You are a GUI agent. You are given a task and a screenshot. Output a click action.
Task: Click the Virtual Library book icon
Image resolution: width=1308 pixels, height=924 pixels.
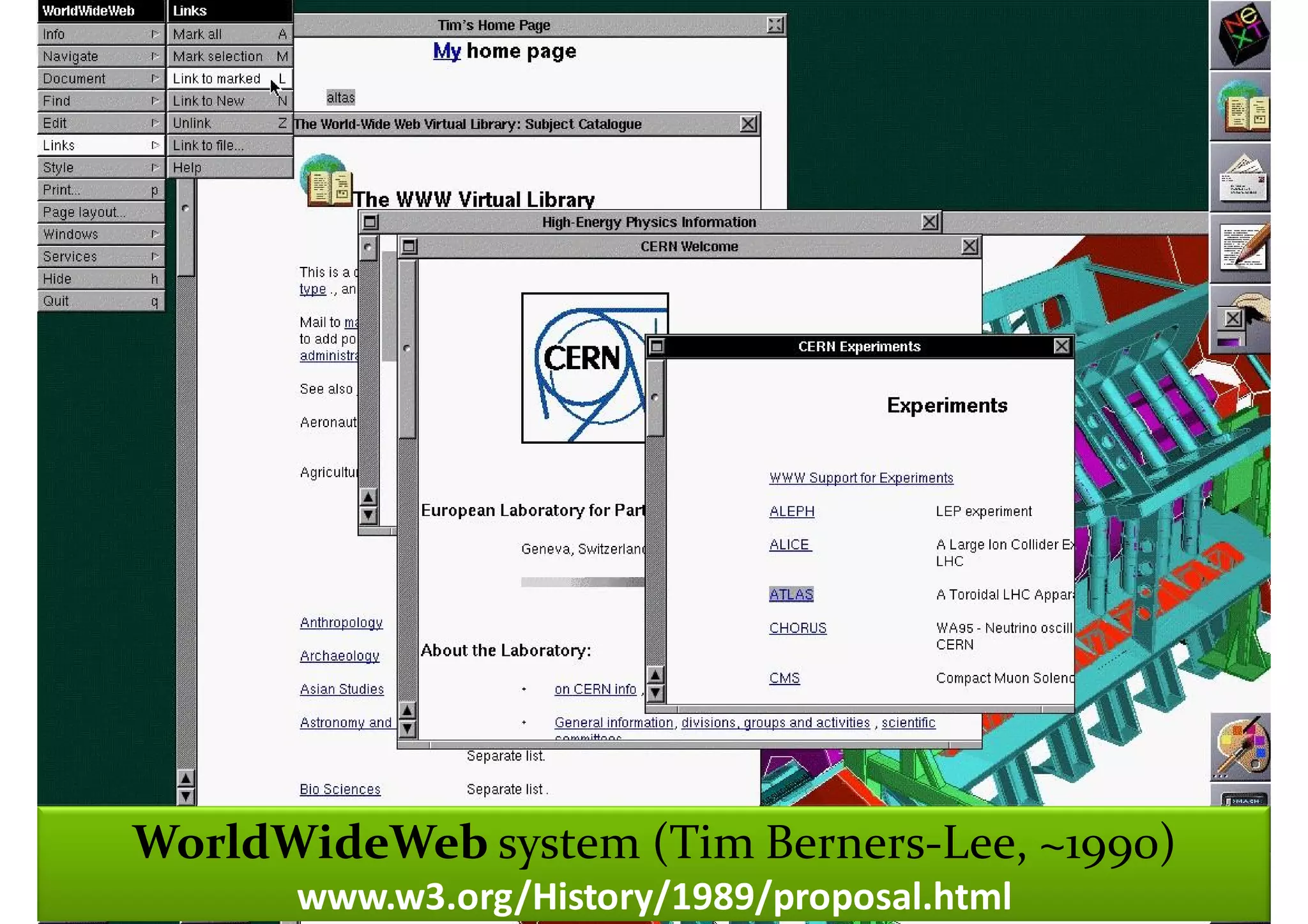pyautogui.click(x=327, y=181)
